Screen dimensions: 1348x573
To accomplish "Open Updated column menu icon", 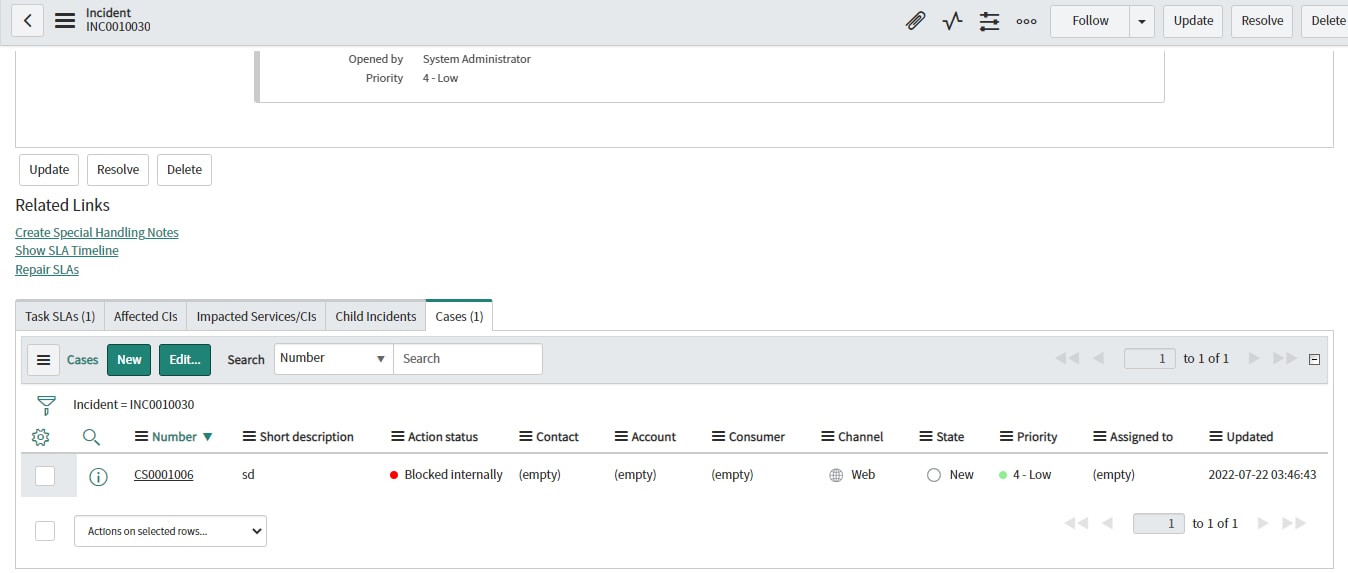I will pos(1217,437).
